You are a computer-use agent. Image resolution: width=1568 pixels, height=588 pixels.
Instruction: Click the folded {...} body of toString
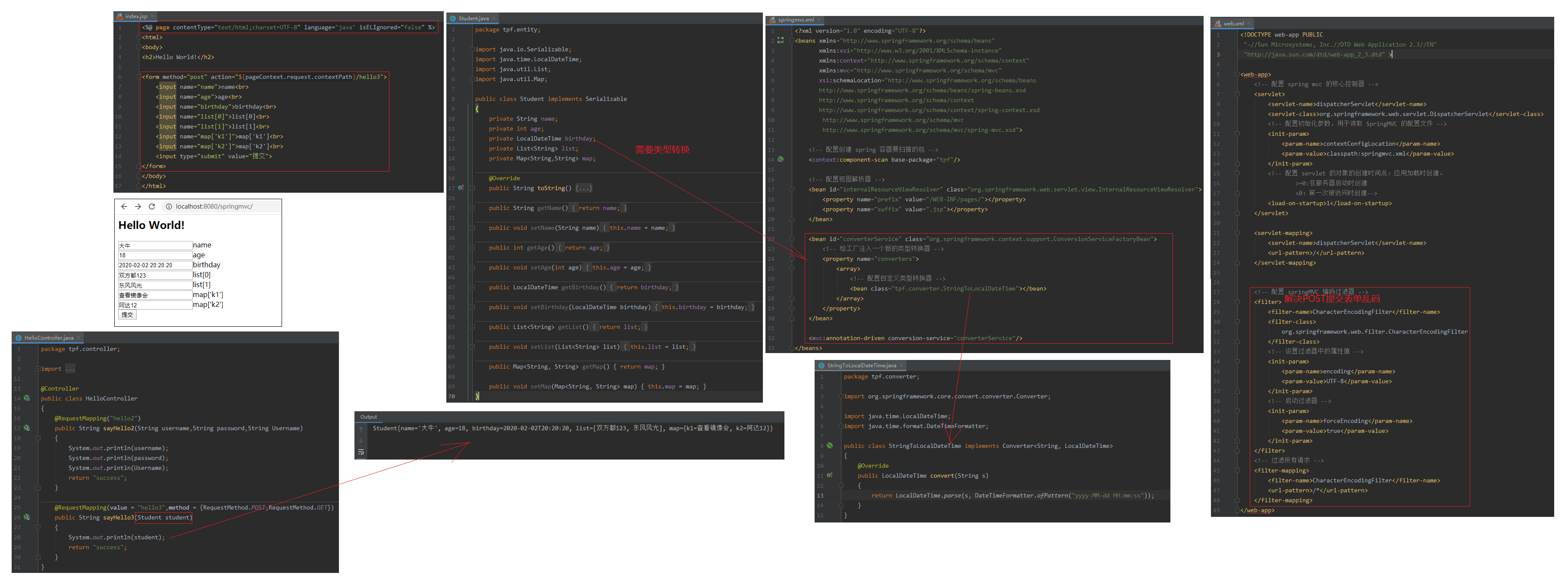583,188
